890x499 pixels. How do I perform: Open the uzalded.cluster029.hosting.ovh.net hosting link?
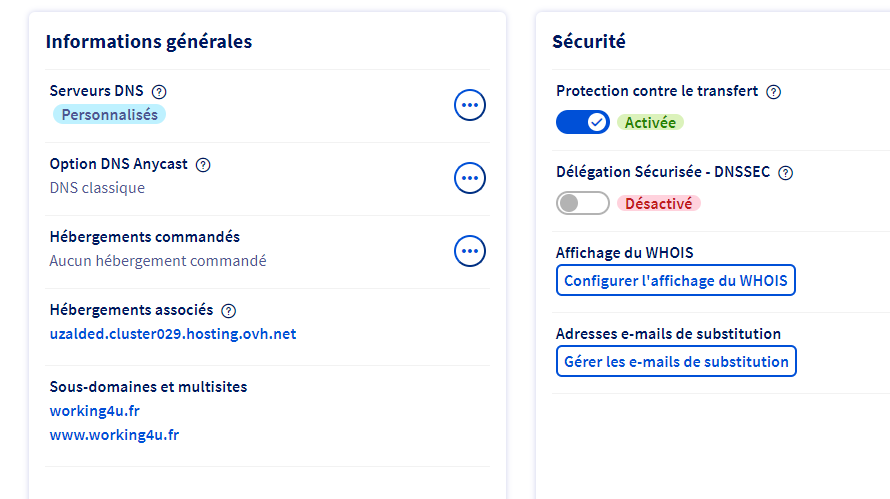point(173,334)
